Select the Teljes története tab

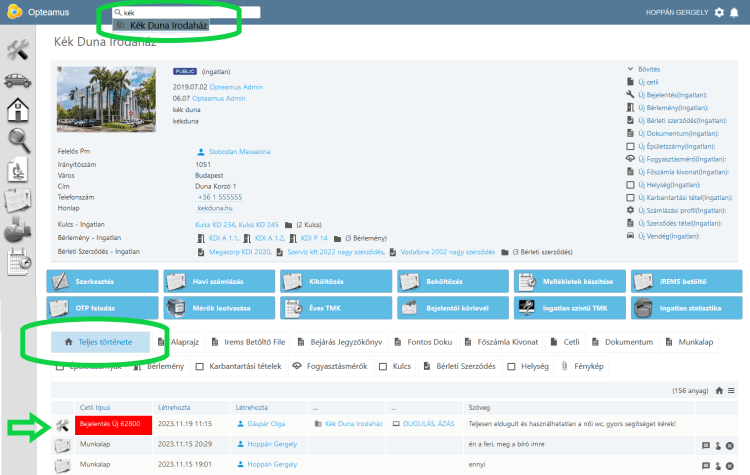click(100, 342)
